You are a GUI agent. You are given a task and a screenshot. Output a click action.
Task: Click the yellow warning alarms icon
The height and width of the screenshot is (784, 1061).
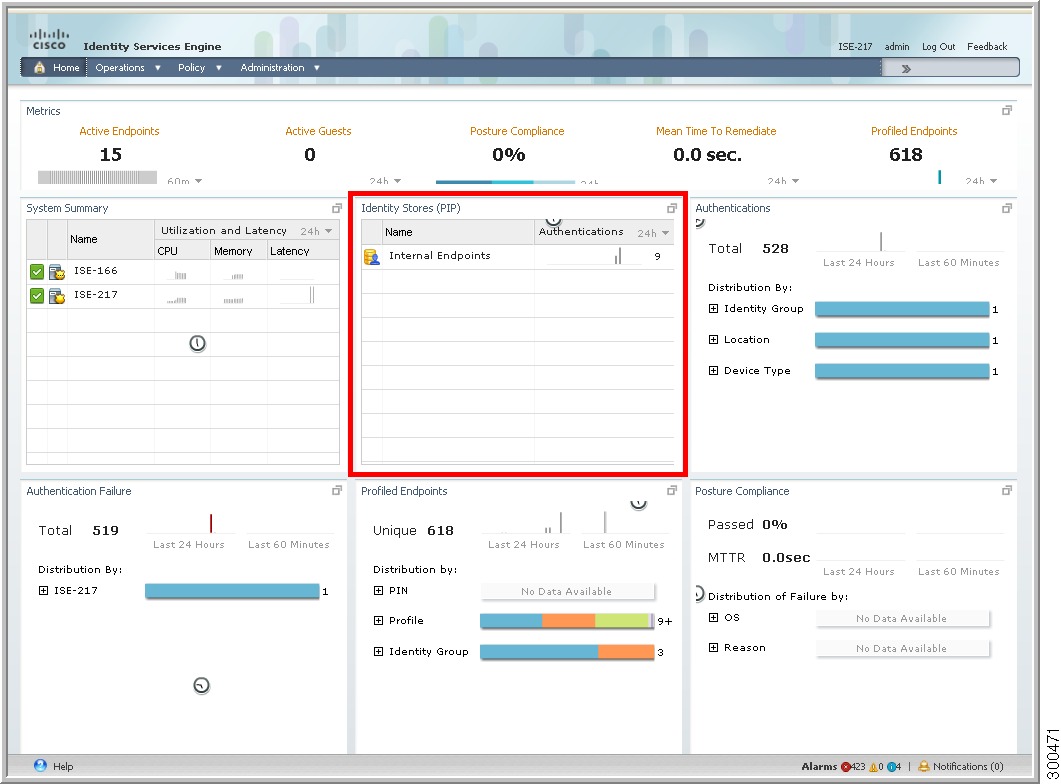coord(873,766)
